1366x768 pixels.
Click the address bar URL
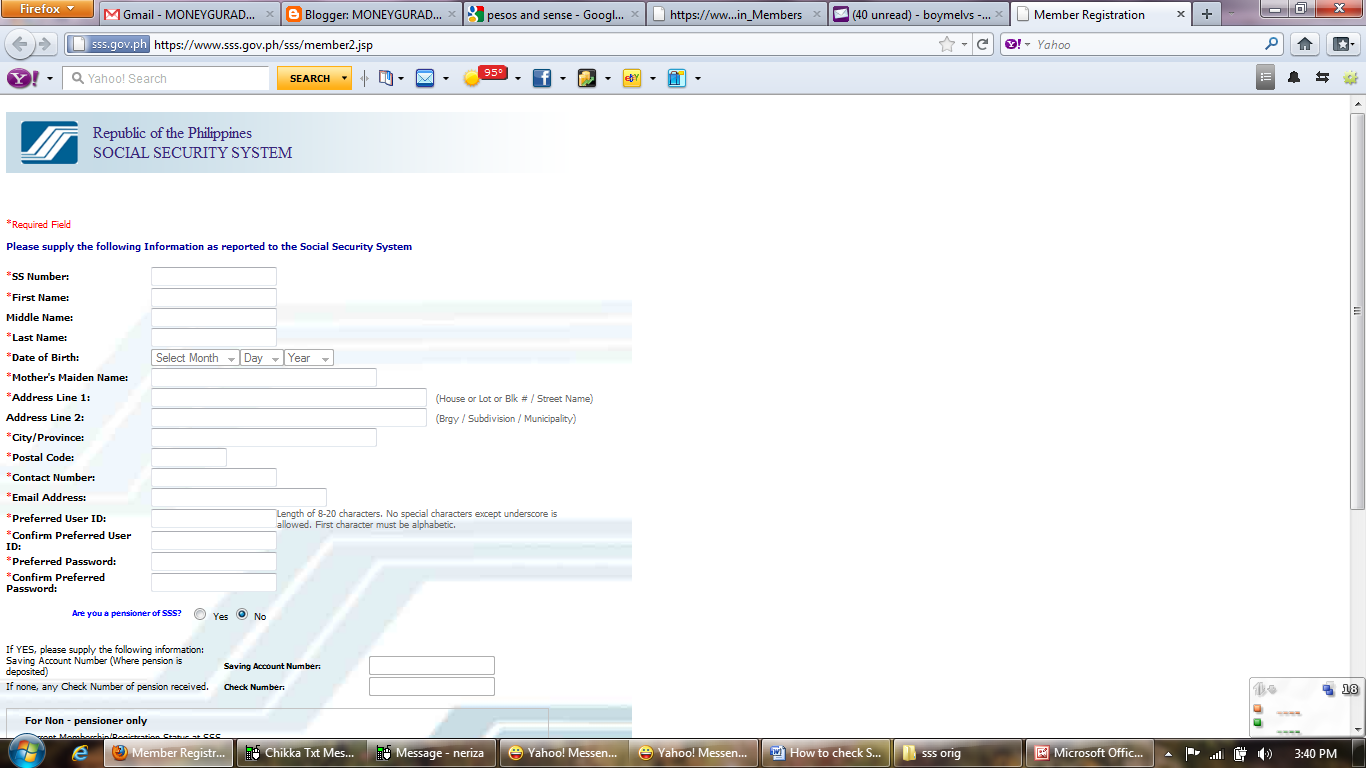(263, 44)
